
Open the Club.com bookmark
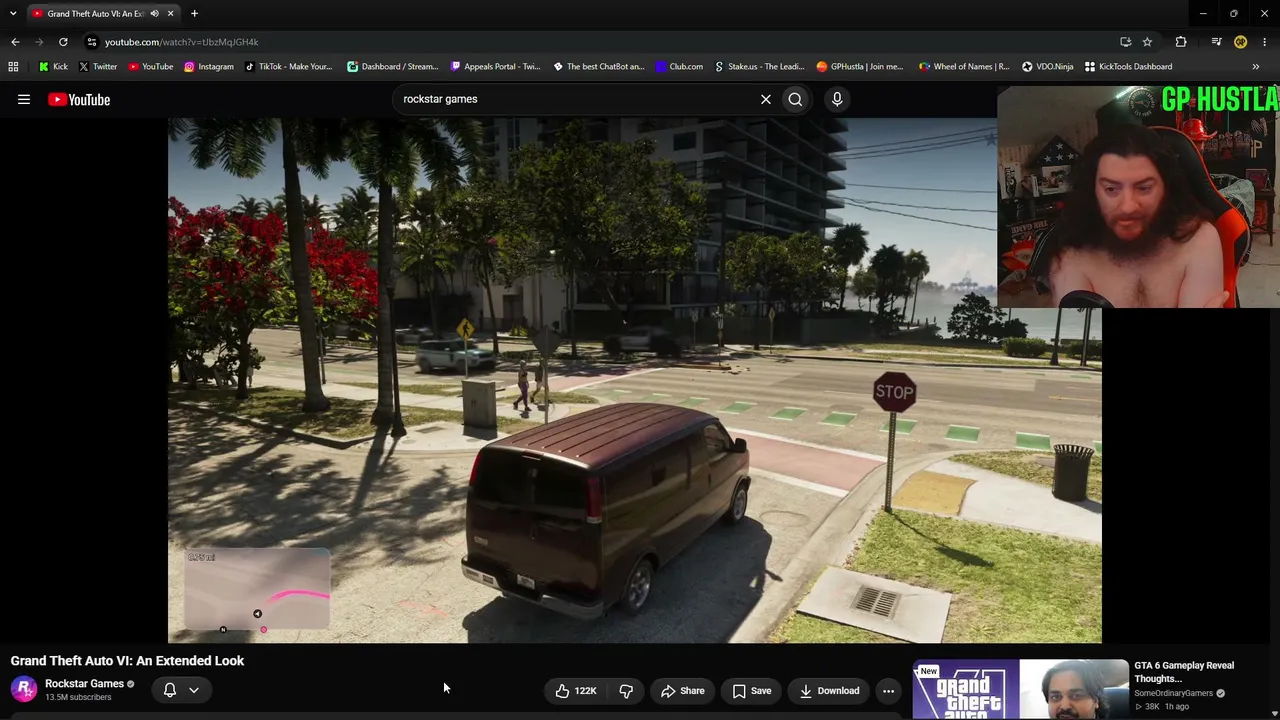click(679, 67)
